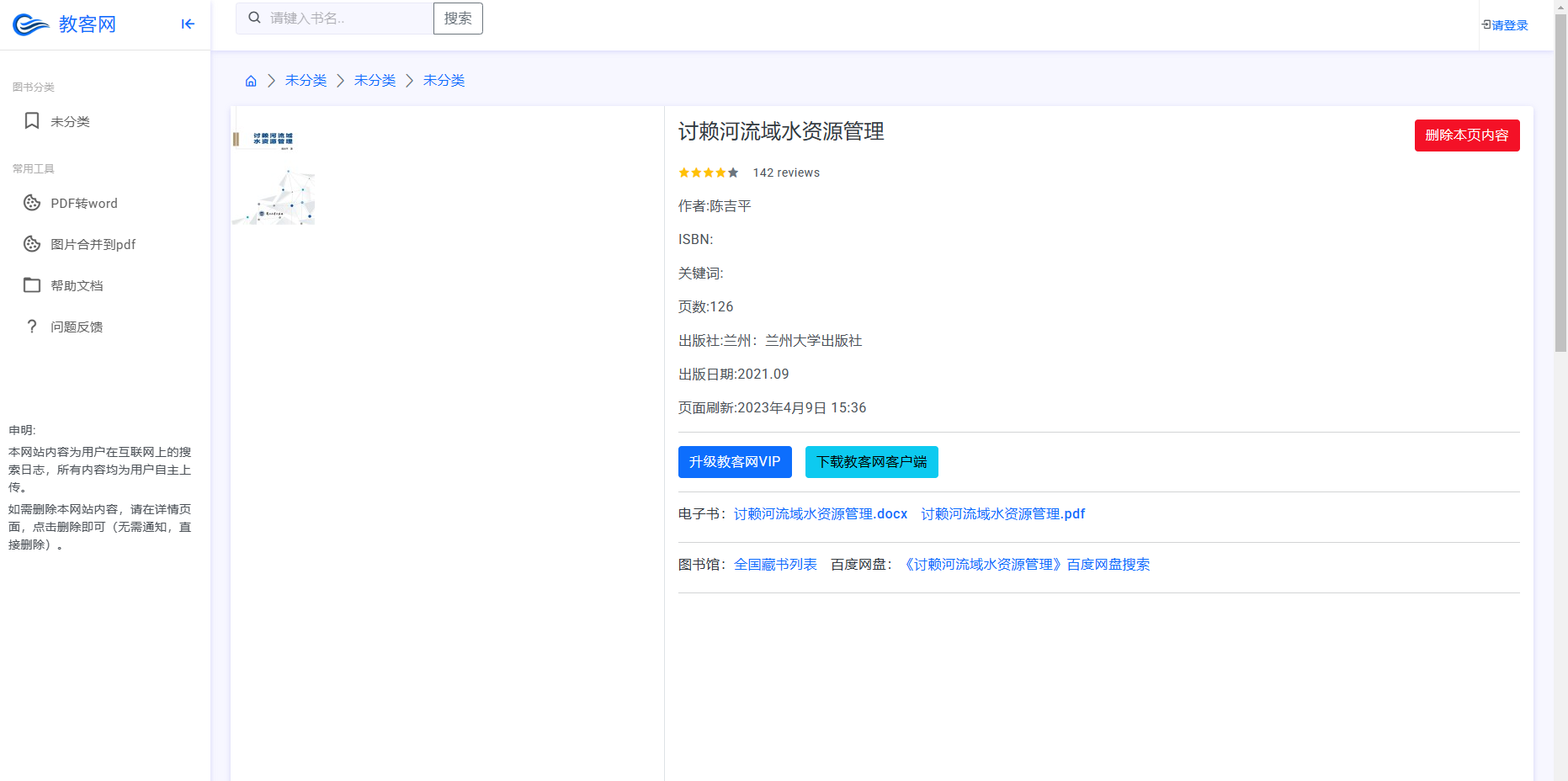Screen dimensions: 1568x781
Task: Click 出版日期:2021.09 text
Action: click(x=734, y=375)
